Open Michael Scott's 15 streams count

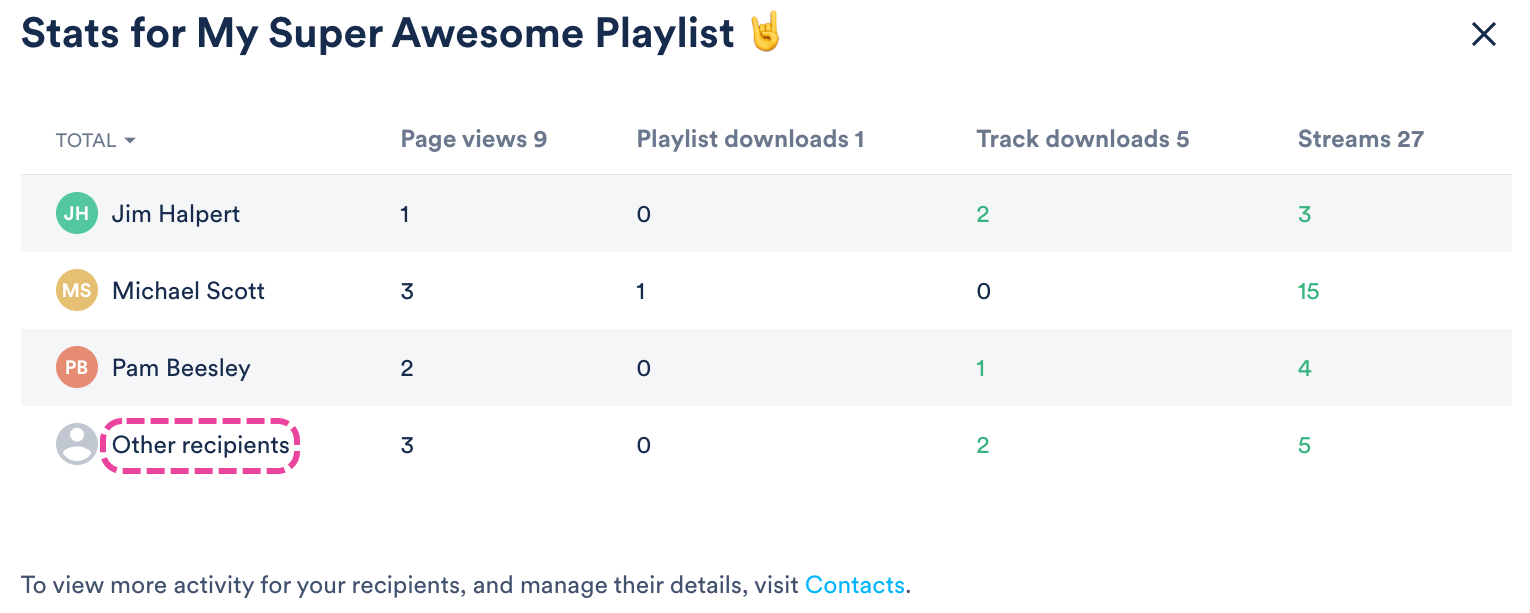[x=1308, y=291]
